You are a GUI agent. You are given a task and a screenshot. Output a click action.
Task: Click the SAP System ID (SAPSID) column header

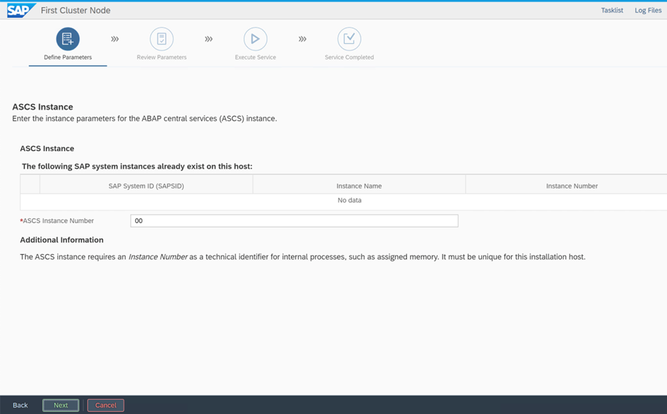tap(146, 186)
